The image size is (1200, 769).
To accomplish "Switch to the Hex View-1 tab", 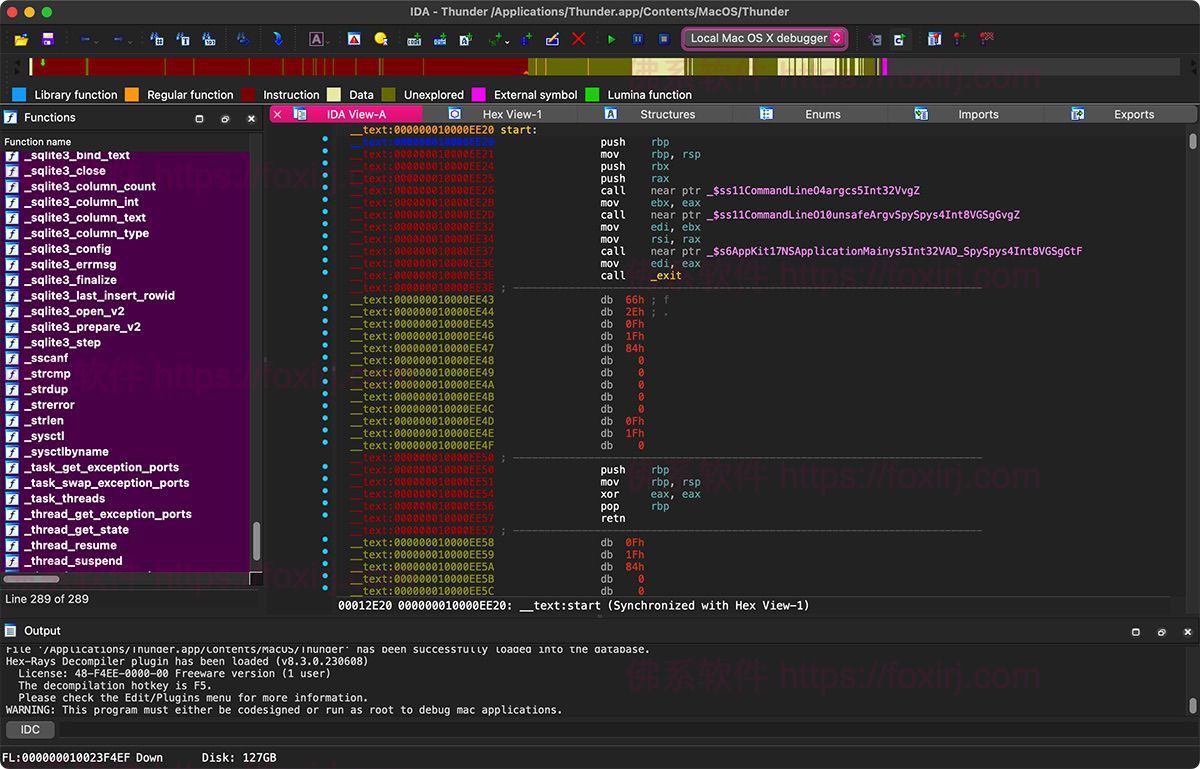I will (511, 114).
